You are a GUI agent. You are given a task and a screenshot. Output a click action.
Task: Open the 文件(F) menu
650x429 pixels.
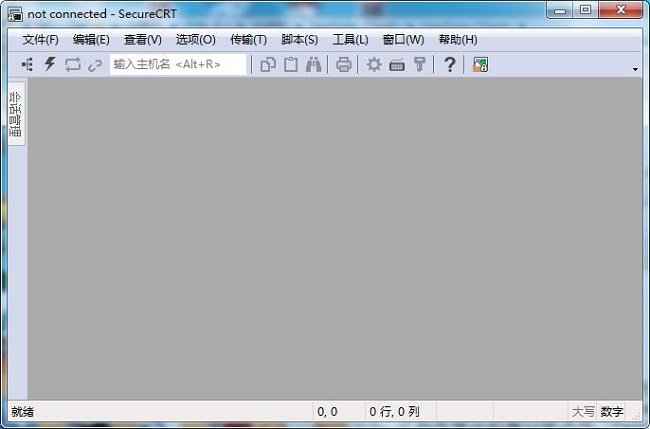point(40,40)
